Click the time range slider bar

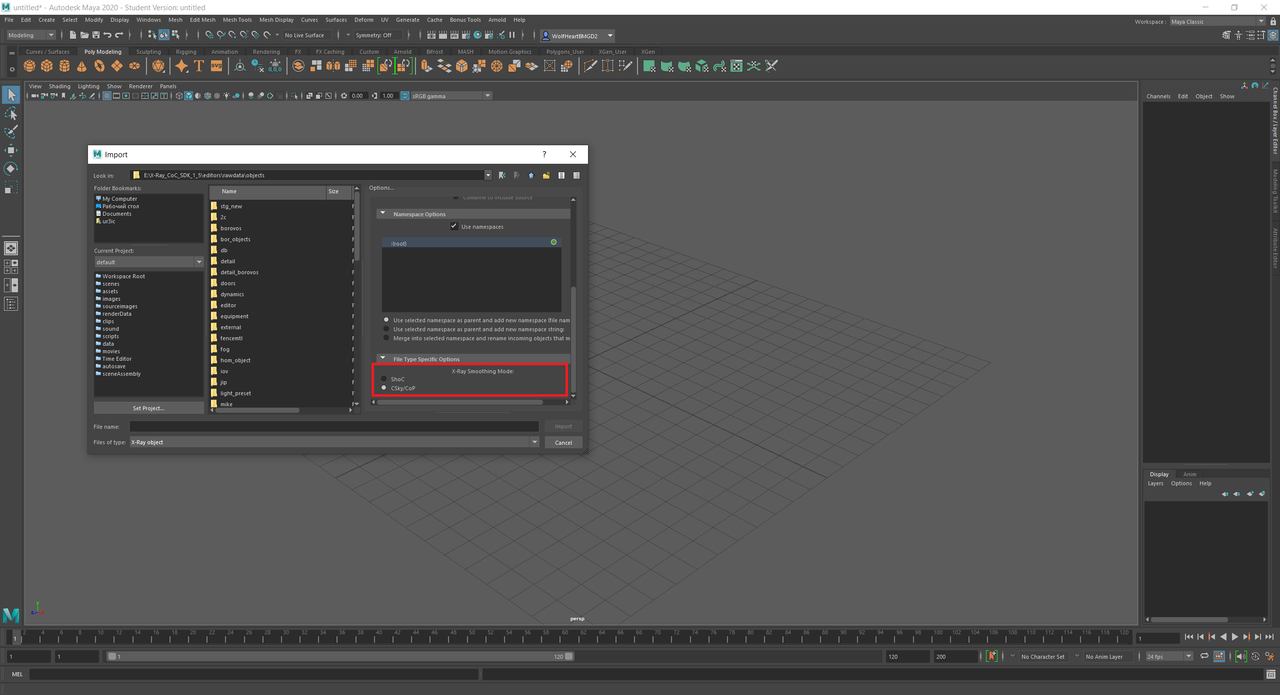339,657
